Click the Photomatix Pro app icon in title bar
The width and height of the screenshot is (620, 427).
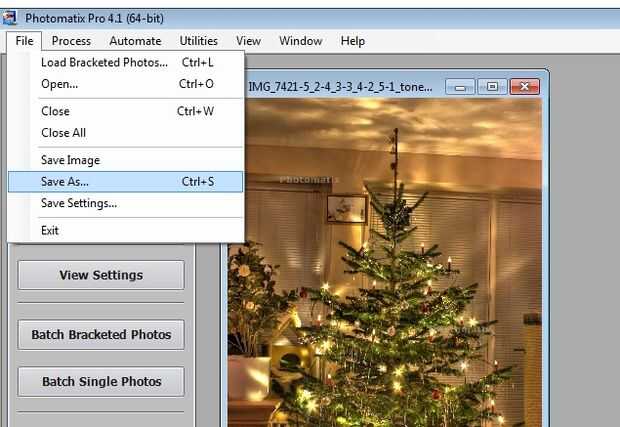pos(9,18)
